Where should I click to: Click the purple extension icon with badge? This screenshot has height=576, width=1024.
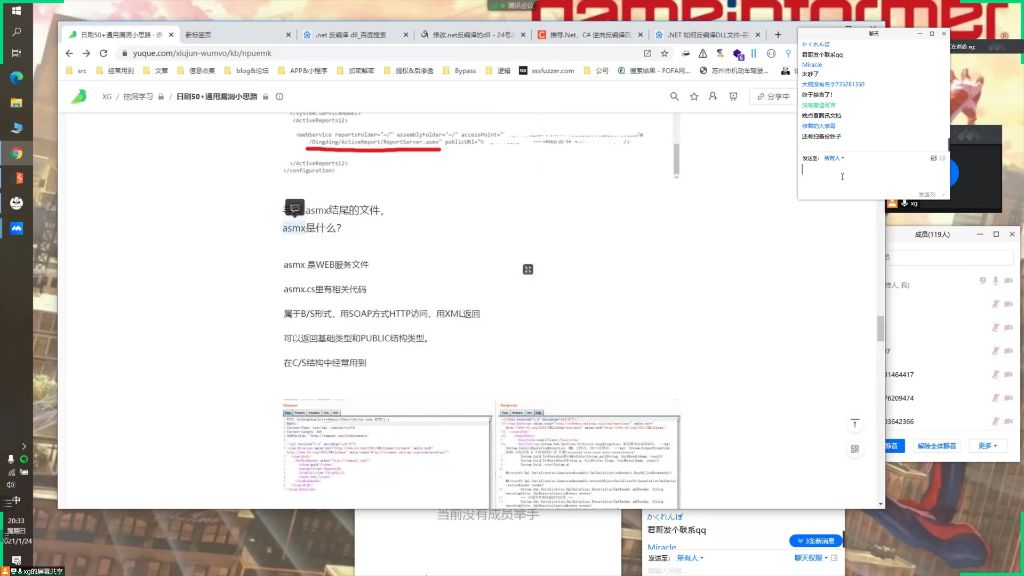pyautogui.click(x=738, y=54)
